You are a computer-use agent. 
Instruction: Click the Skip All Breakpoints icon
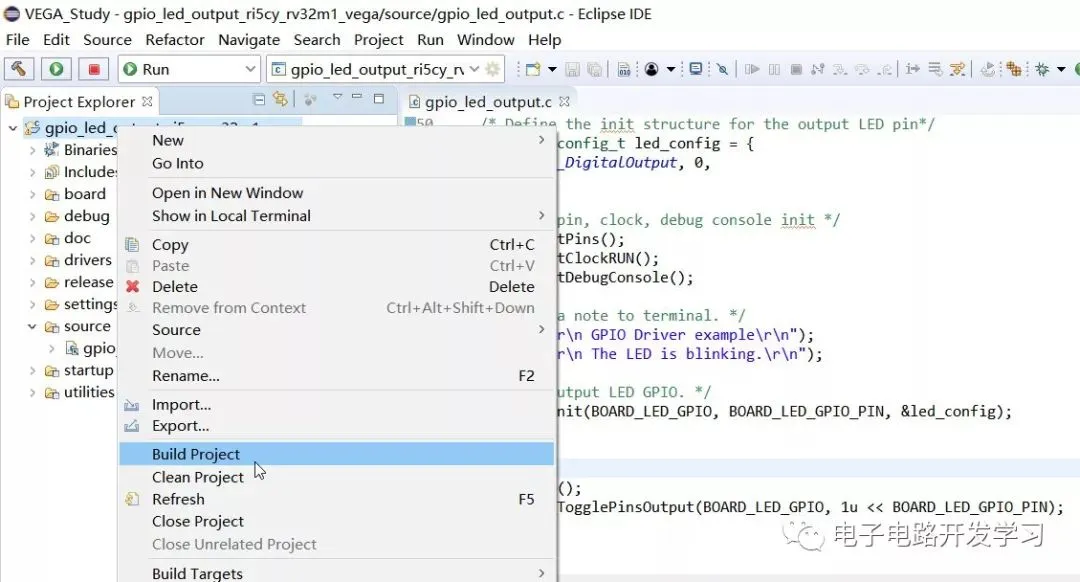pyautogui.click(x=722, y=69)
